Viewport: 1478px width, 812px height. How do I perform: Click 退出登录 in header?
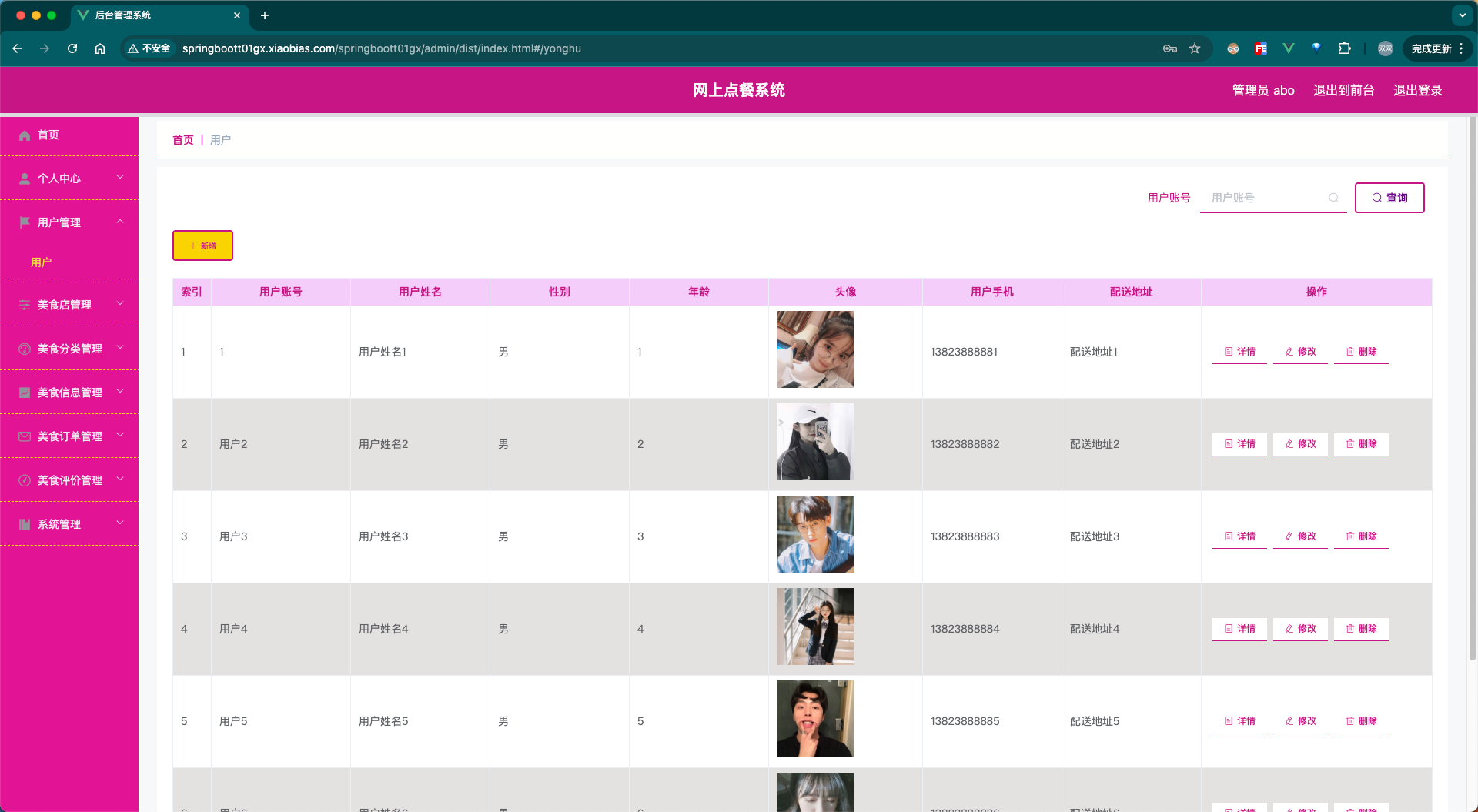1418,91
